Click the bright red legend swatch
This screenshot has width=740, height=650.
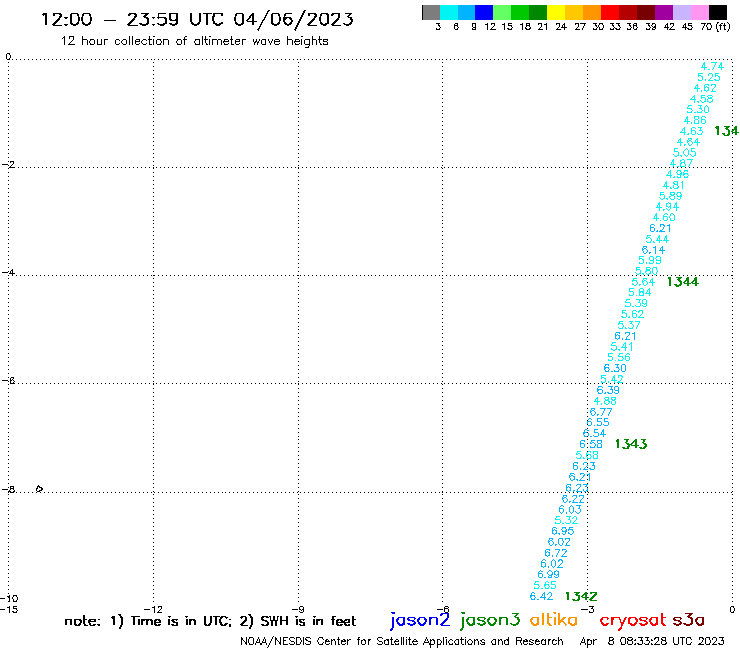[610, 13]
